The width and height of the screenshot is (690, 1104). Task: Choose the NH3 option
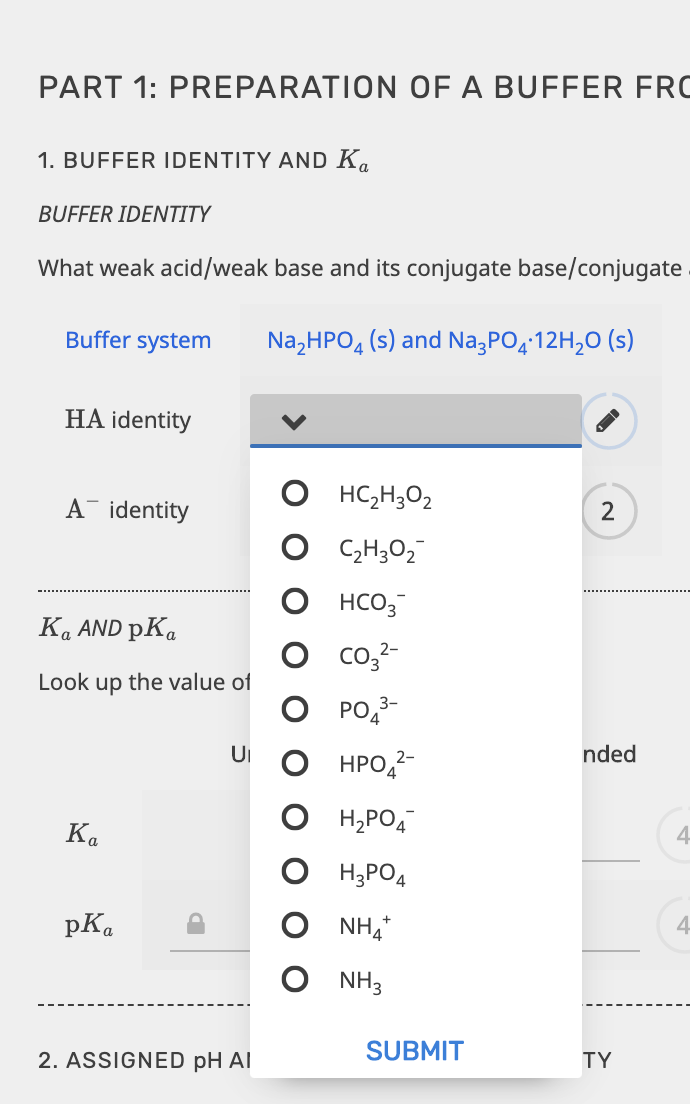(x=295, y=979)
